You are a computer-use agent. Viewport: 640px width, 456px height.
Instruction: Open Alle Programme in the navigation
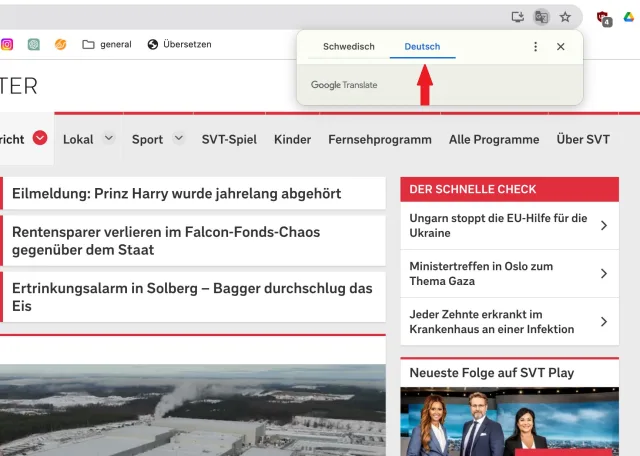(x=494, y=140)
